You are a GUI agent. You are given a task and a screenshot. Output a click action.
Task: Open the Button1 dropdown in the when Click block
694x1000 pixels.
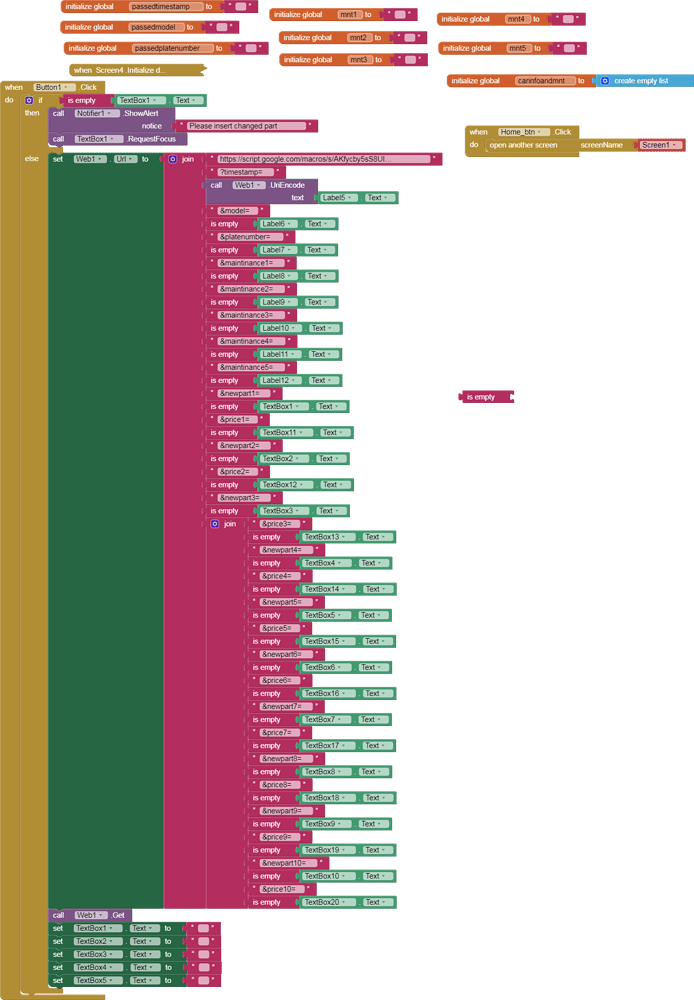pyautogui.click(x=54, y=88)
